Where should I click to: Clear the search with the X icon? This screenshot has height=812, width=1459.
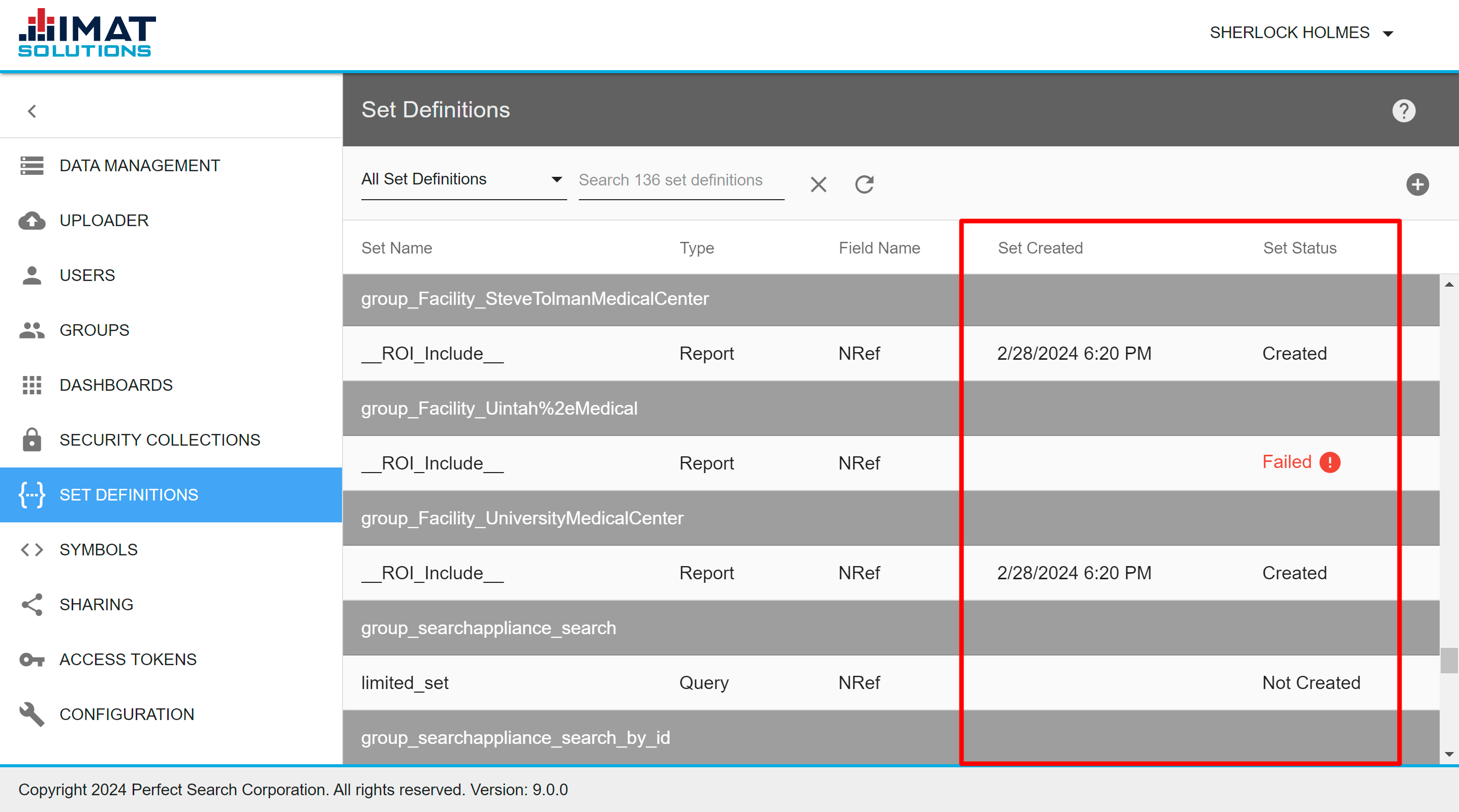(818, 184)
